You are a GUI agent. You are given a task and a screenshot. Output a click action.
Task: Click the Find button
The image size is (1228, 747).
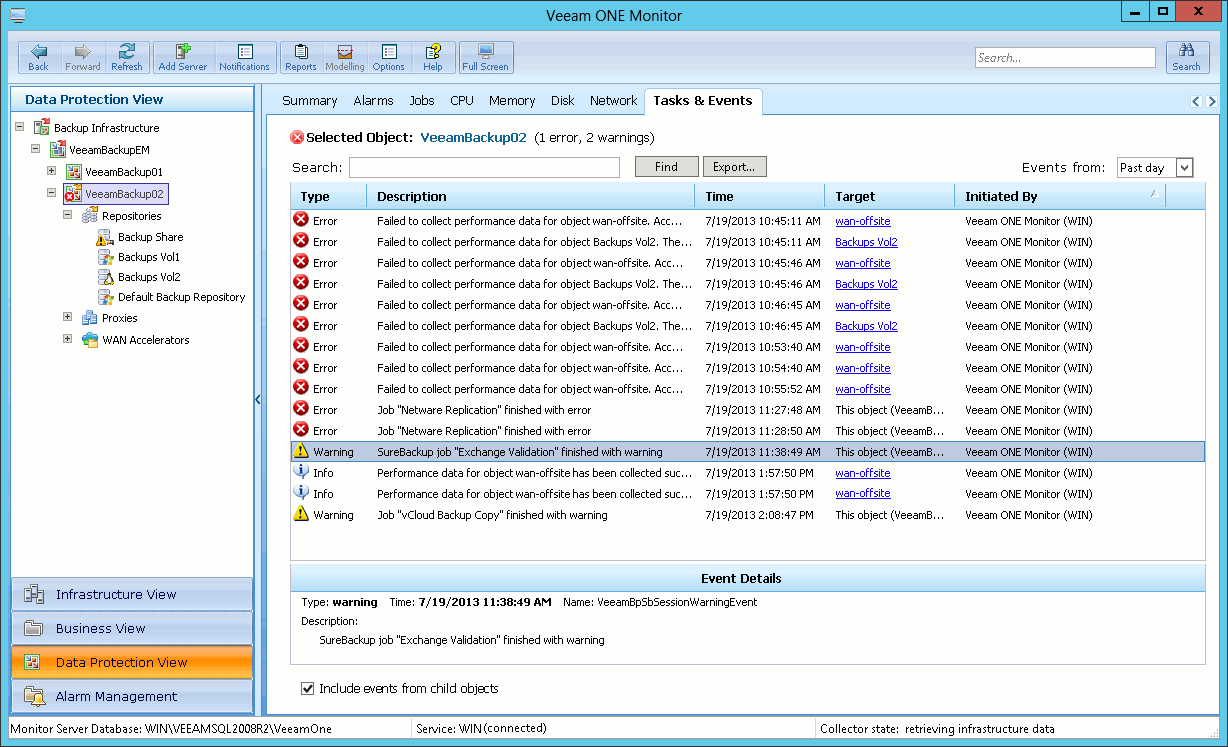point(666,167)
